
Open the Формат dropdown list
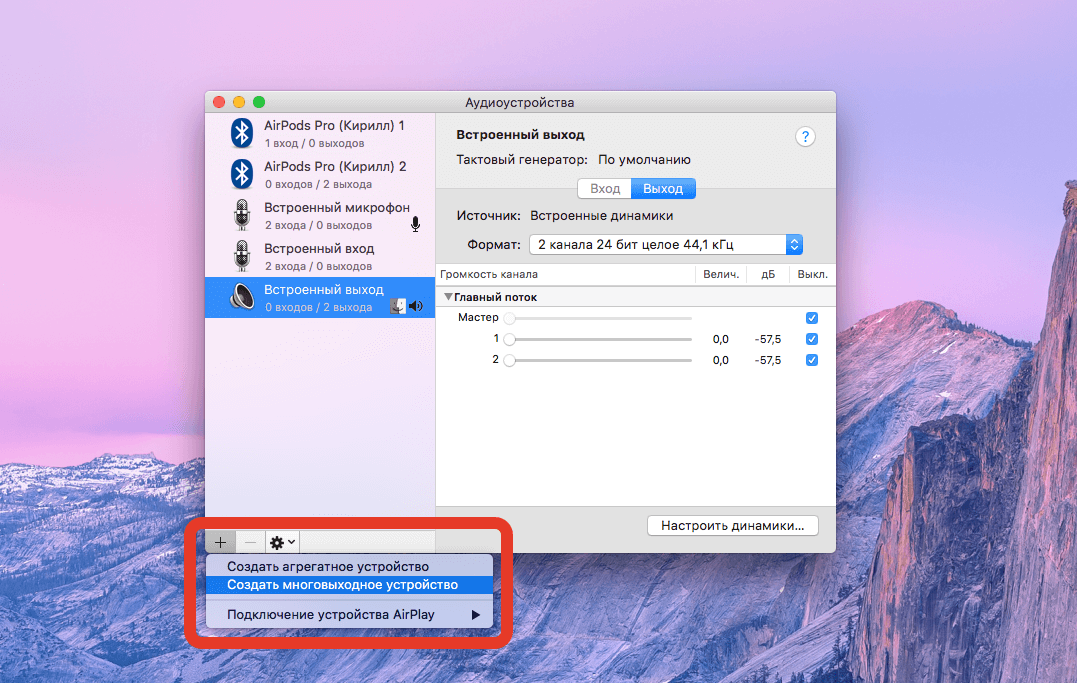click(666, 244)
